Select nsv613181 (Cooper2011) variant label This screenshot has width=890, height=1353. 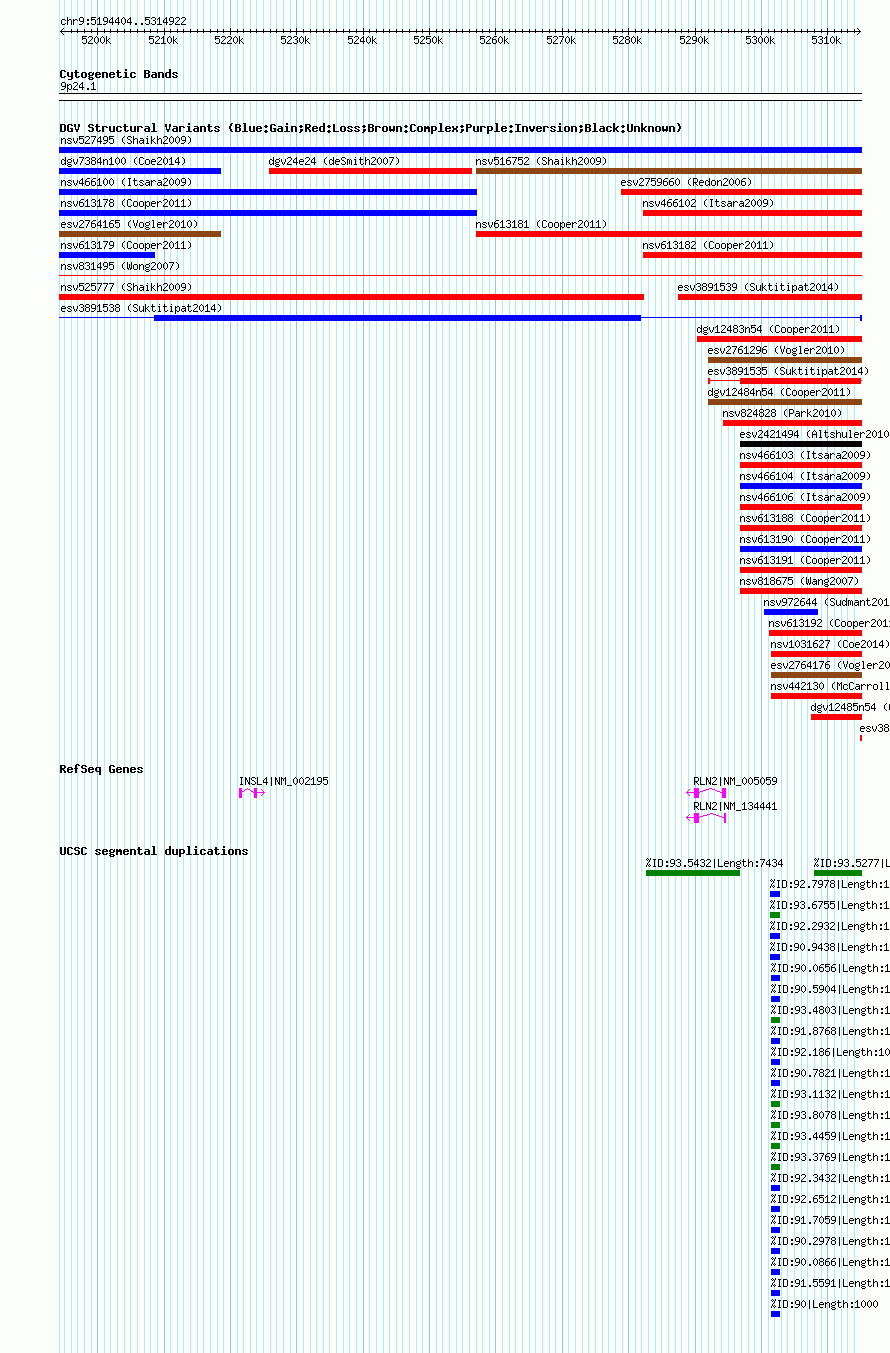(541, 224)
